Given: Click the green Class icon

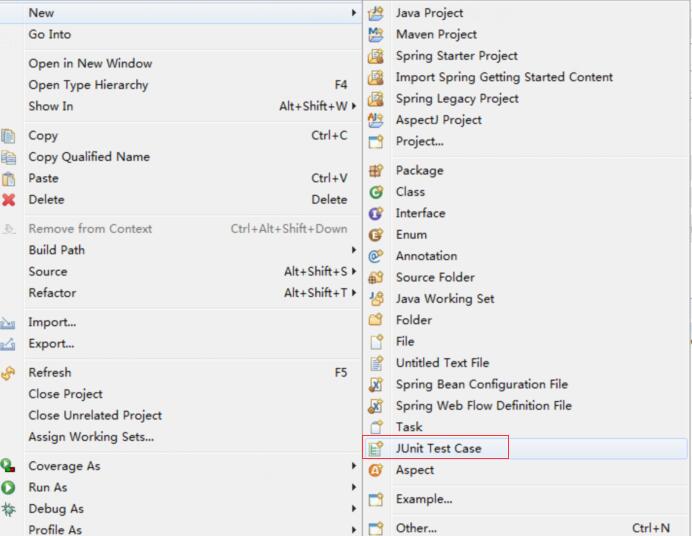Looking at the screenshot, I should click(376, 192).
